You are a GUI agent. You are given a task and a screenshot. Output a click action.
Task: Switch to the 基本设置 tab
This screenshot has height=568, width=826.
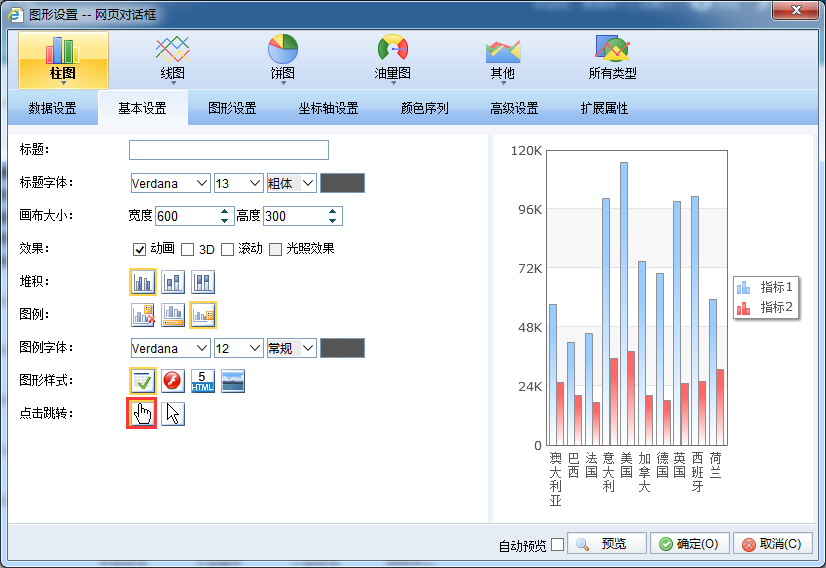point(142,108)
